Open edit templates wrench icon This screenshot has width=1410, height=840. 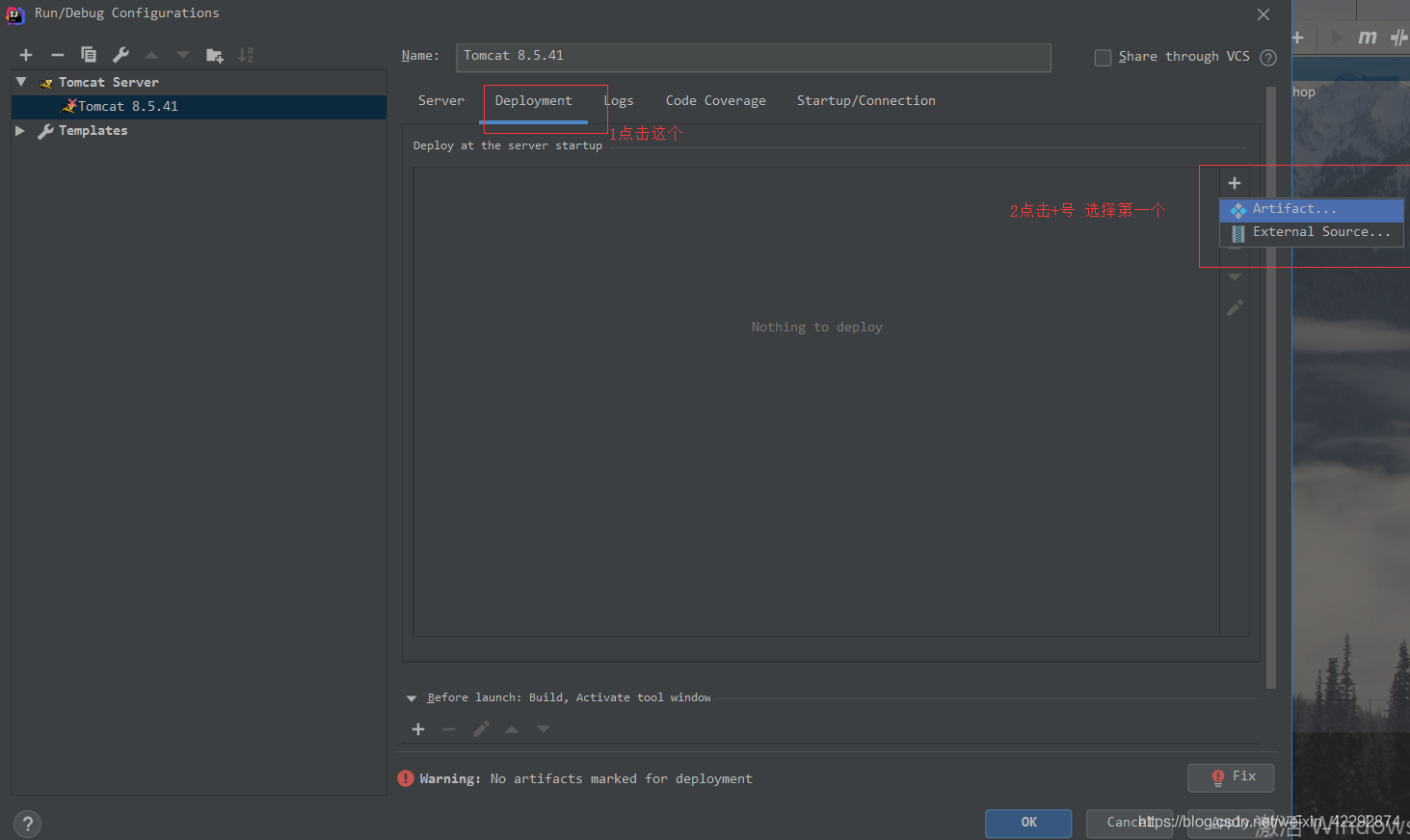120,55
